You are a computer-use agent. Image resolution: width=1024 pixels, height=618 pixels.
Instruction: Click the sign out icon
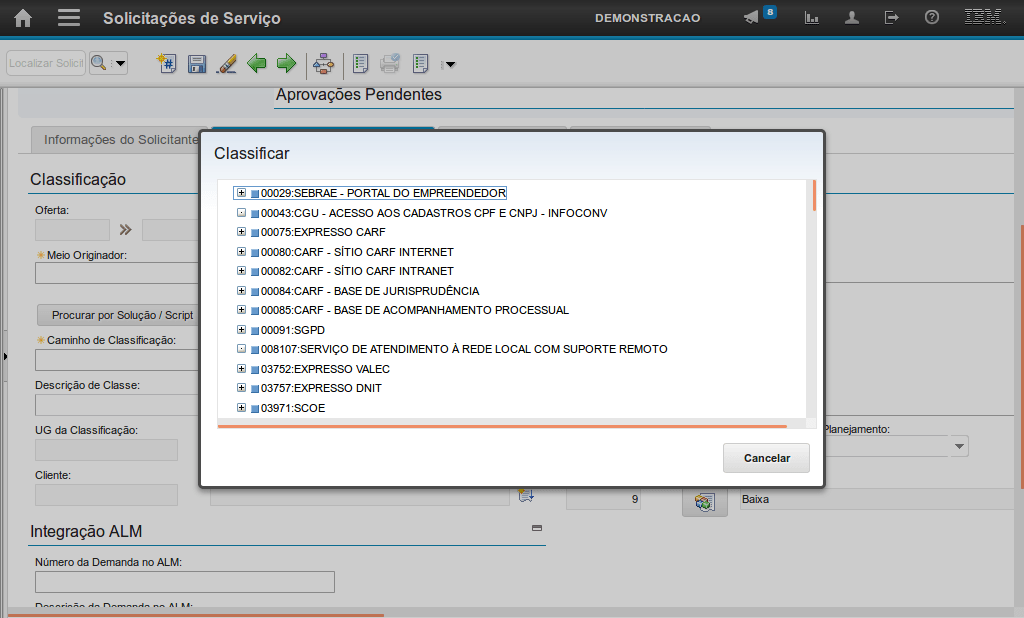[x=891, y=18]
